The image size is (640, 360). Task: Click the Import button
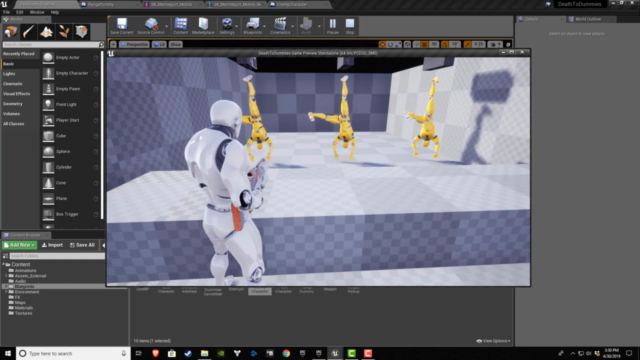[x=52, y=245]
